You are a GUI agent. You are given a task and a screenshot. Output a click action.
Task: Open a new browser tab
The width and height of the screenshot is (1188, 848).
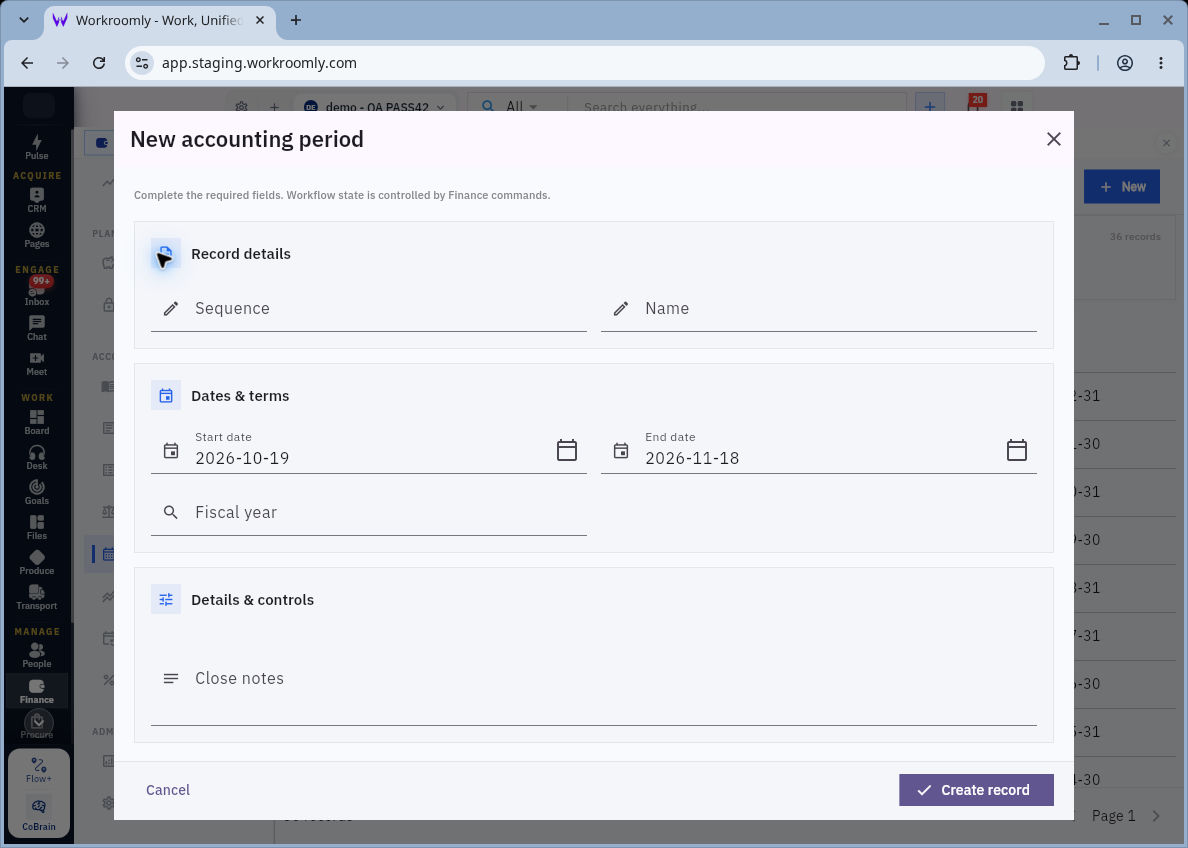tap(295, 20)
